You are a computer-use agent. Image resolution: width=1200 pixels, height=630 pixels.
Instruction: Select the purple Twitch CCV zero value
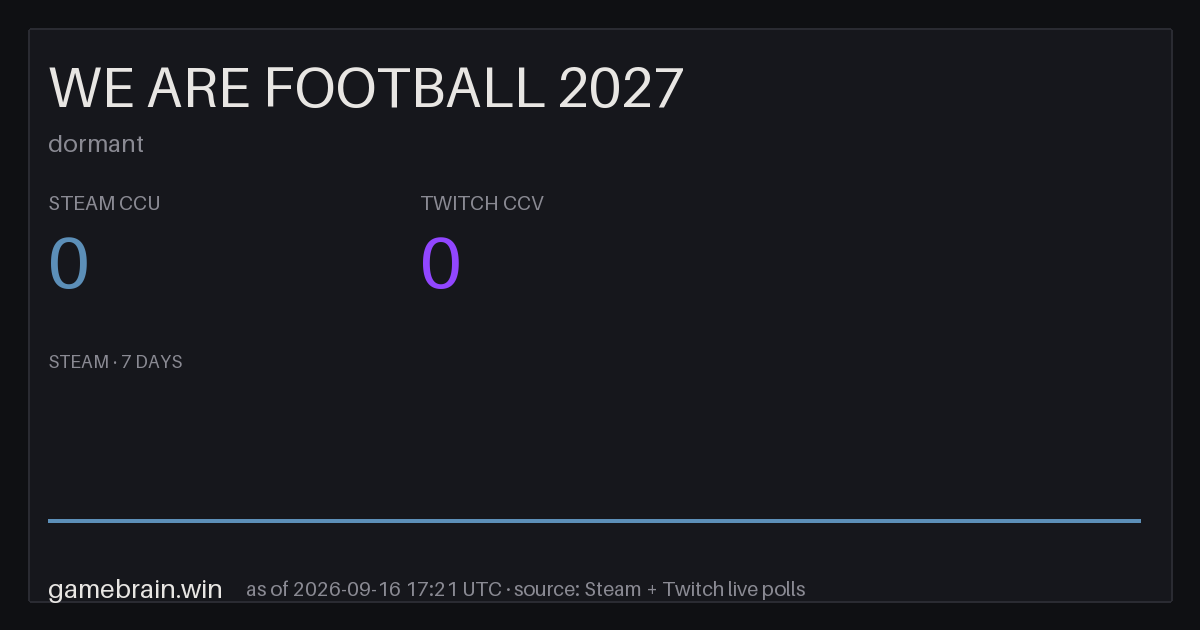click(x=441, y=263)
